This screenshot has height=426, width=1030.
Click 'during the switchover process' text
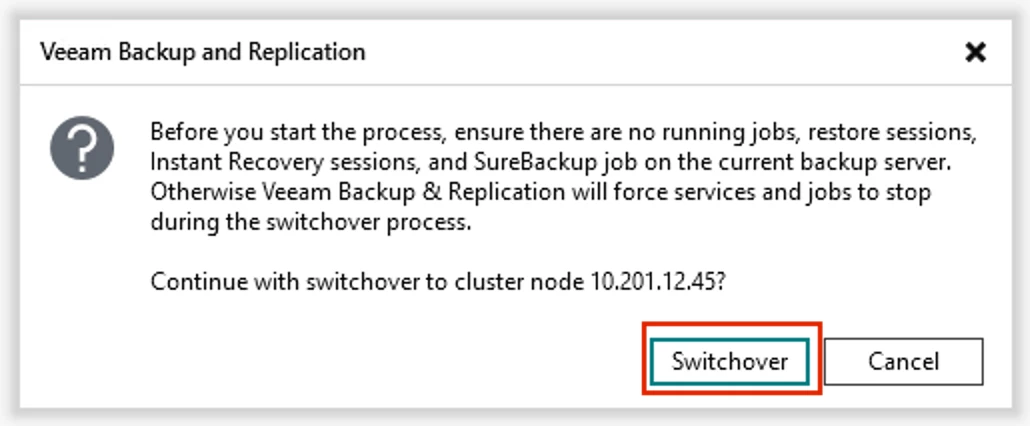pos(311,223)
